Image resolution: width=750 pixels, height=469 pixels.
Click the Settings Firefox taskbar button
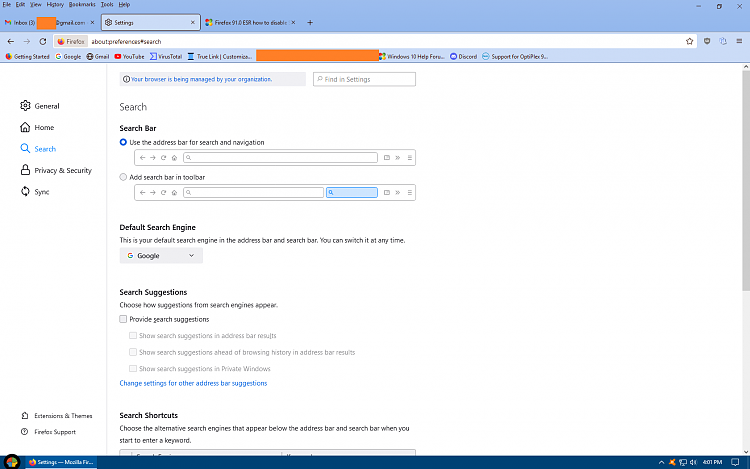(x=61, y=462)
